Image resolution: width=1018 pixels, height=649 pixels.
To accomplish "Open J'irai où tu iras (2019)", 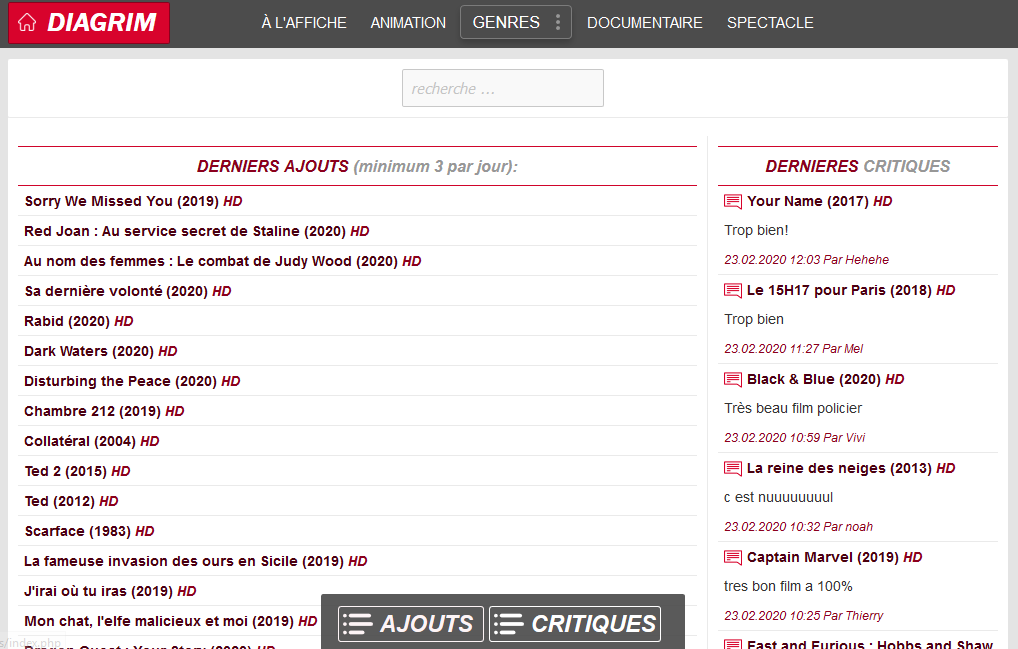I will pos(110,591).
